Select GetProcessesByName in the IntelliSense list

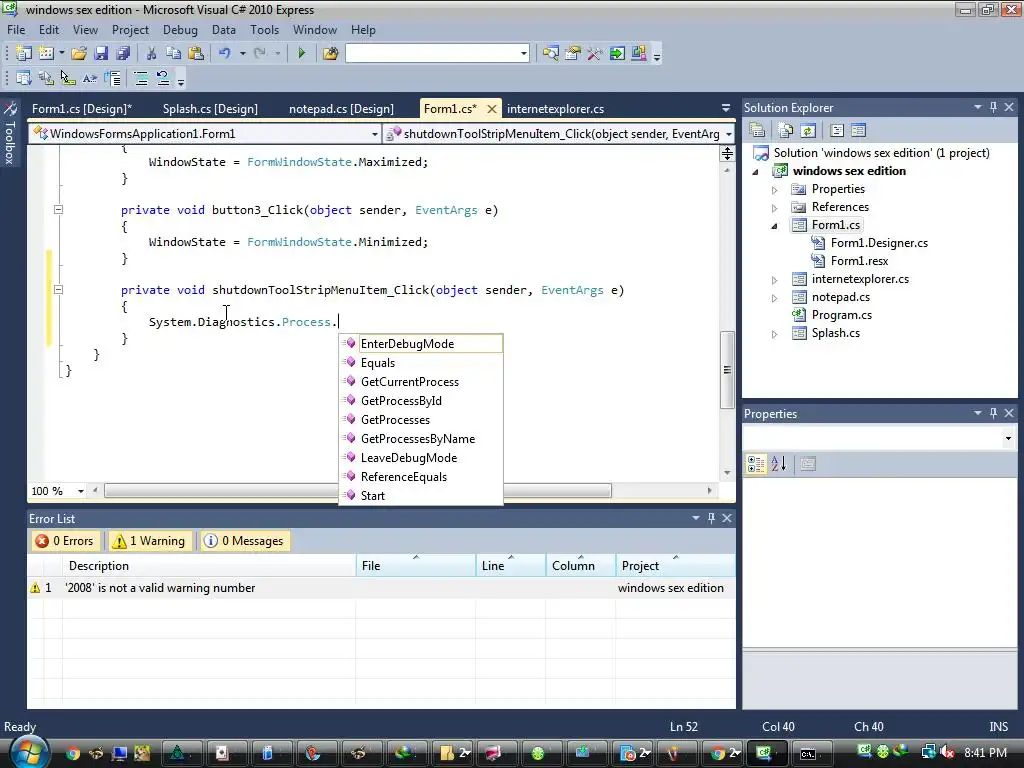click(x=421, y=439)
